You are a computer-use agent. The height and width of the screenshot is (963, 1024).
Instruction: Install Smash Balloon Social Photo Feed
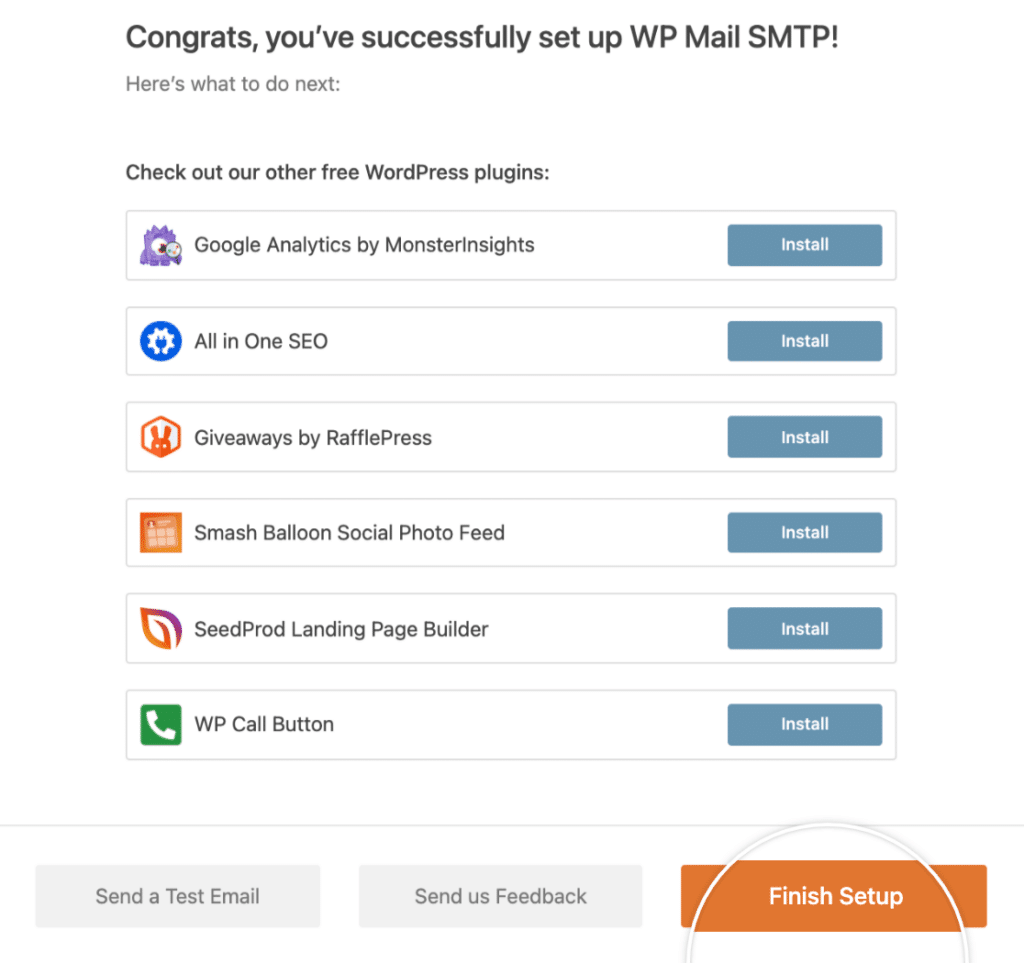click(x=804, y=533)
